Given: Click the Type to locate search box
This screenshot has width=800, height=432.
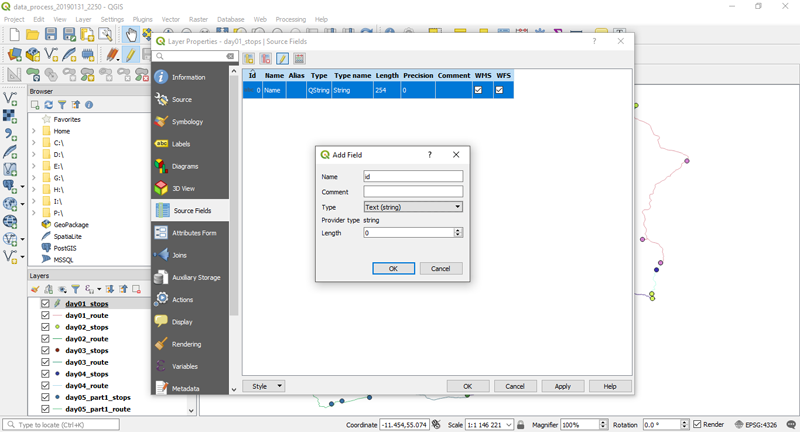Looking at the screenshot, I should tap(61, 424).
